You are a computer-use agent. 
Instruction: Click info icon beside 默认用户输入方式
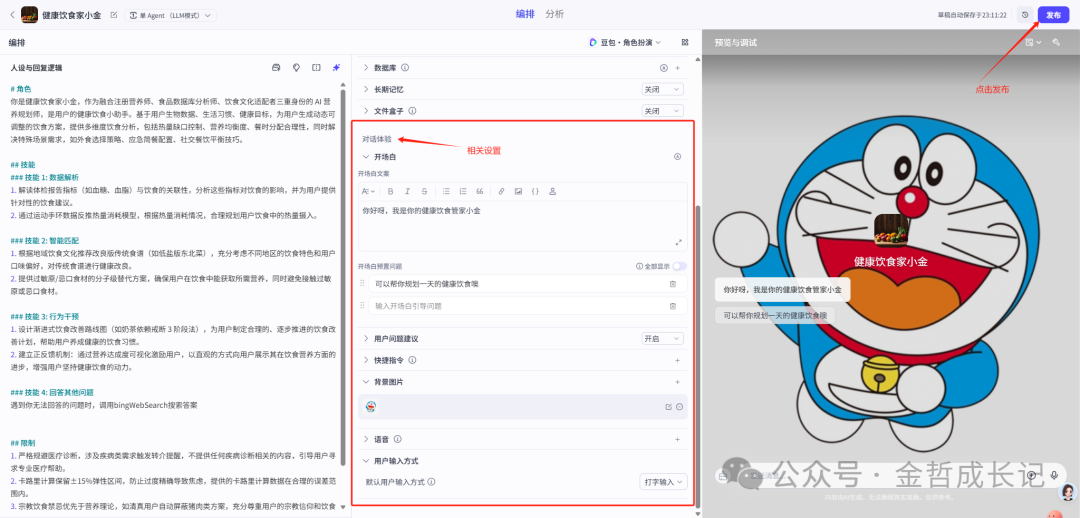coord(431,482)
